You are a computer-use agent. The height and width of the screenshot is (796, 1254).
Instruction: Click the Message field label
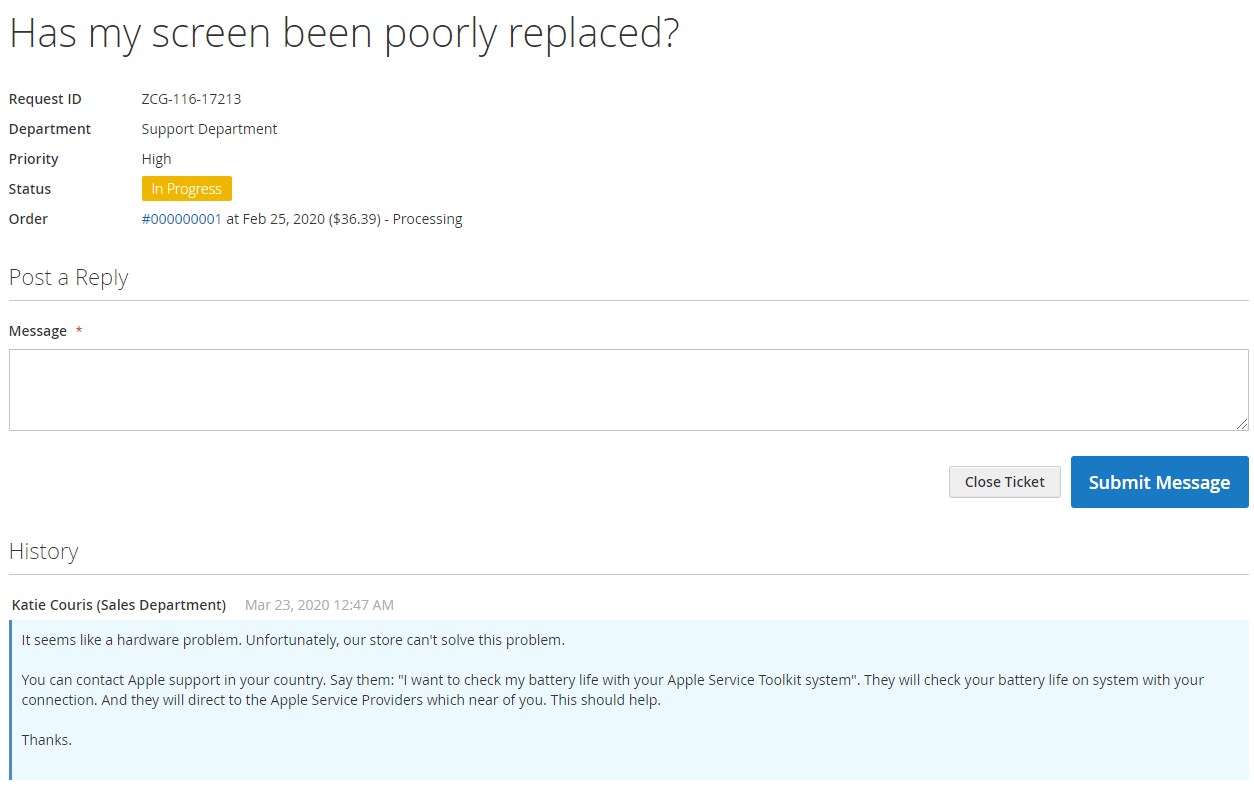coord(38,331)
